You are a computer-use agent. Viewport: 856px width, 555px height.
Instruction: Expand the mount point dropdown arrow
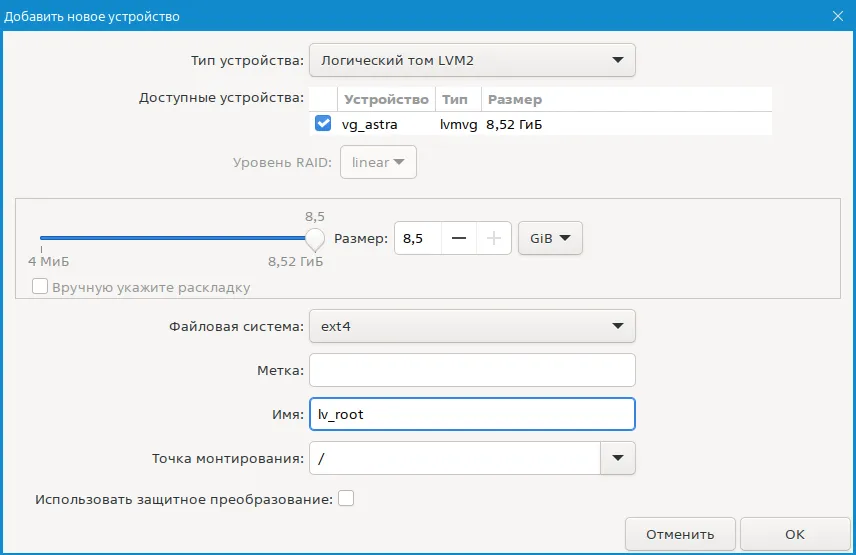tap(617, 458)
